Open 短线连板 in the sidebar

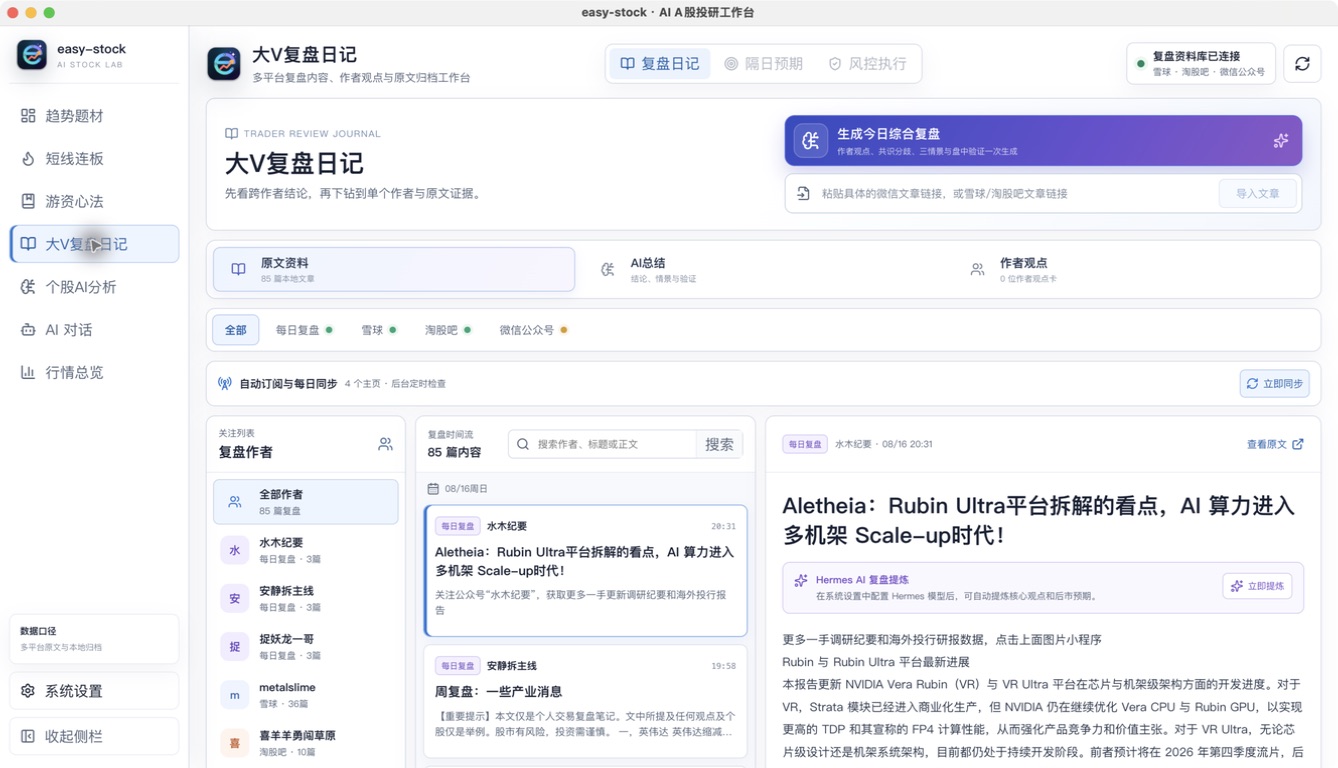click(x=94, y=159)
